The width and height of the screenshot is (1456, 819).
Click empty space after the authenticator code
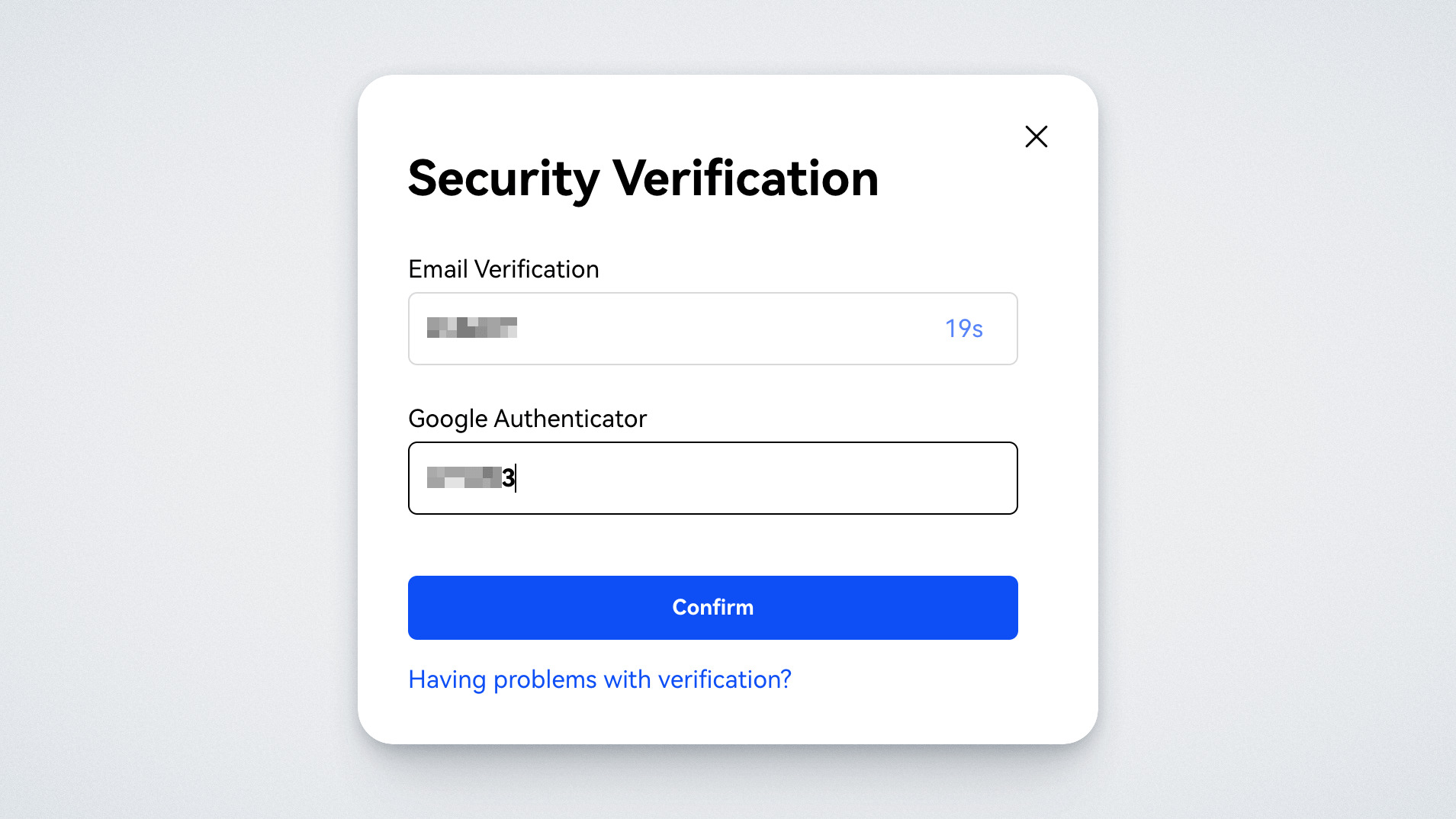pos(763,478)
